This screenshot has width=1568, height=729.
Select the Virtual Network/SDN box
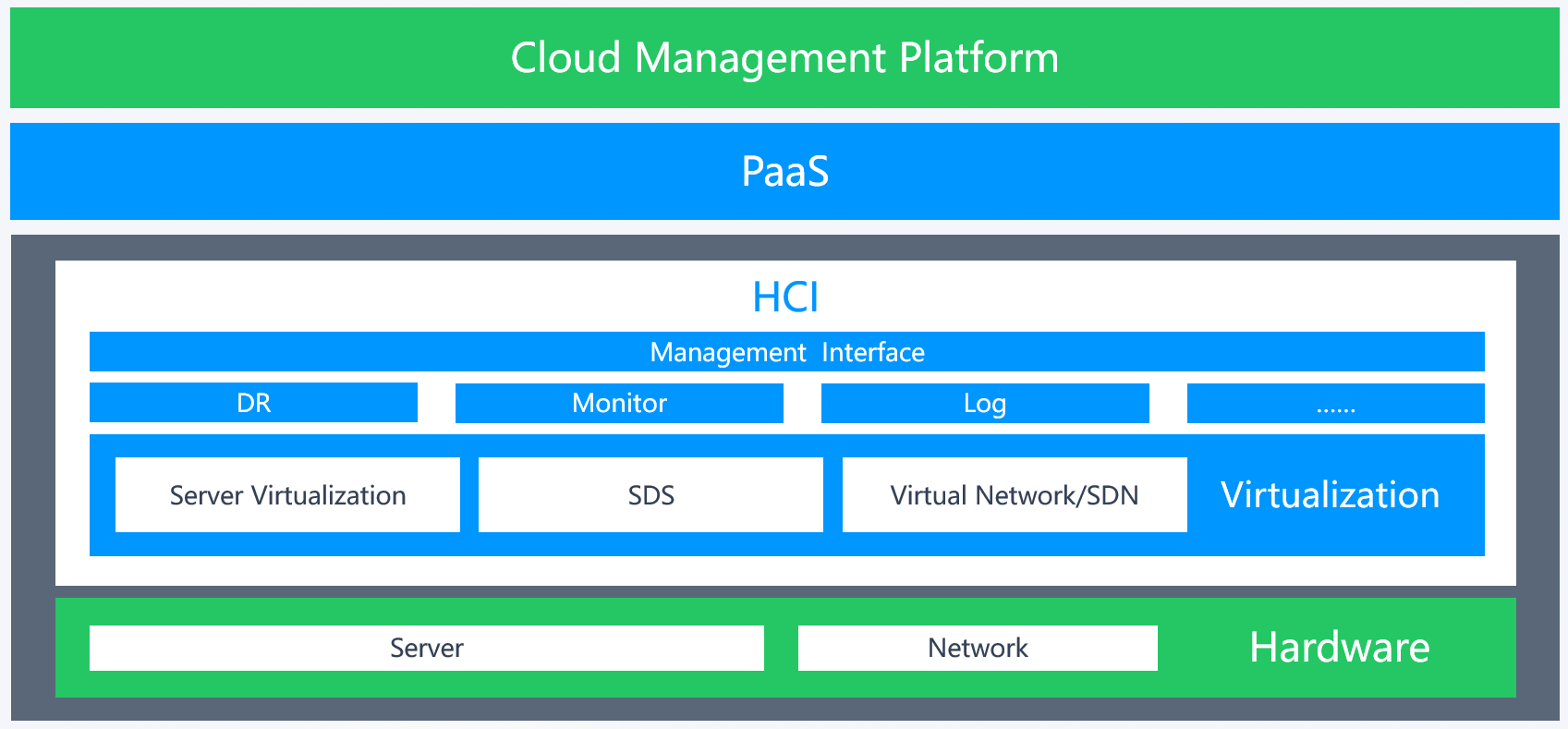1015,495
